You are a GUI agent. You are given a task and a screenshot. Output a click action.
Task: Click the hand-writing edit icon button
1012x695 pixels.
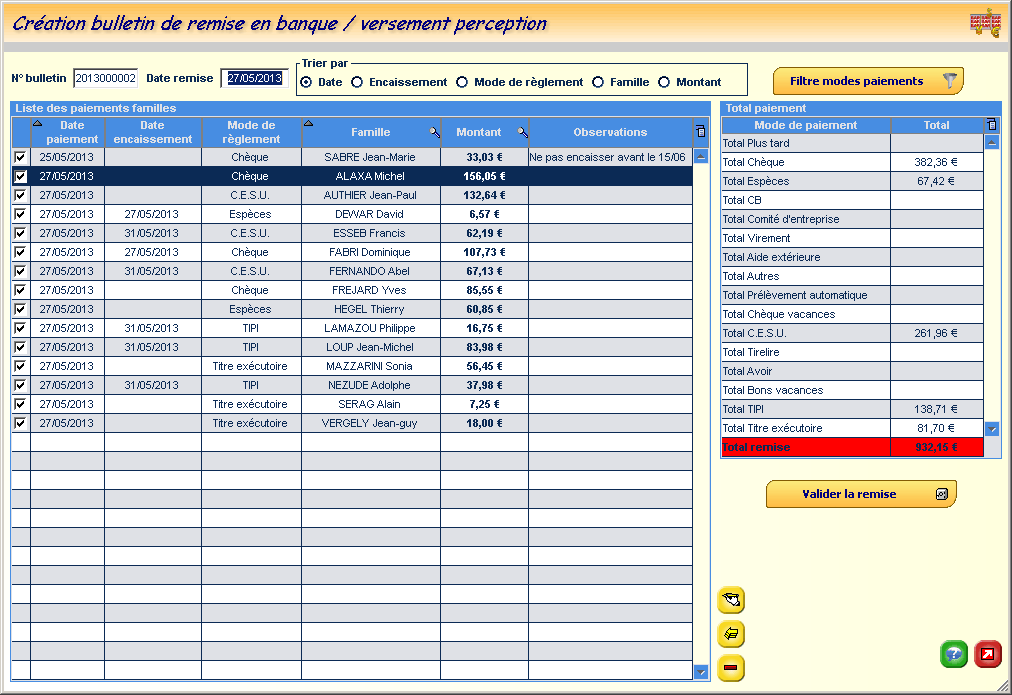click(x=731, y=600)
